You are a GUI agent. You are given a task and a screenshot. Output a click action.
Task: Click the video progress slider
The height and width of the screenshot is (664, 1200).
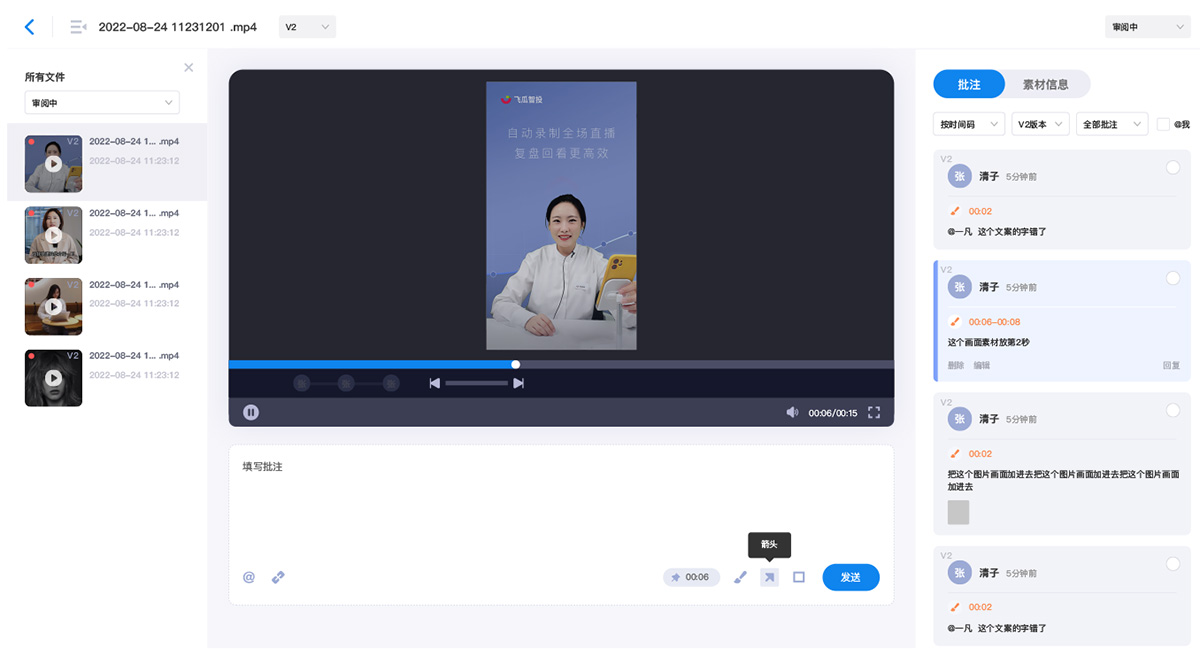click(515, 364)
